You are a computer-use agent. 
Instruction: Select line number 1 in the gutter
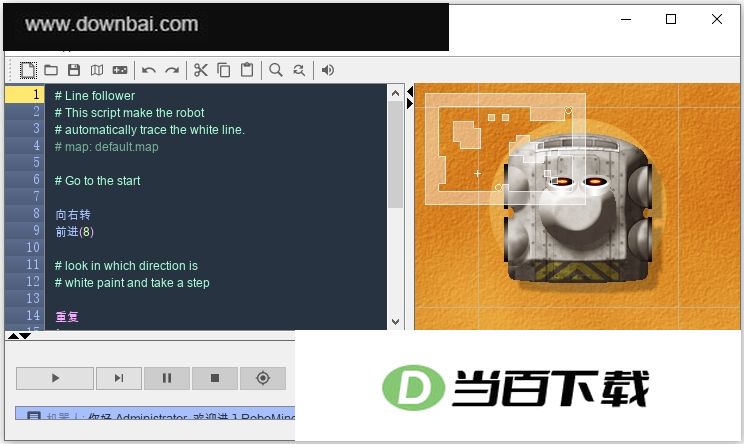(x=25, y=94)
